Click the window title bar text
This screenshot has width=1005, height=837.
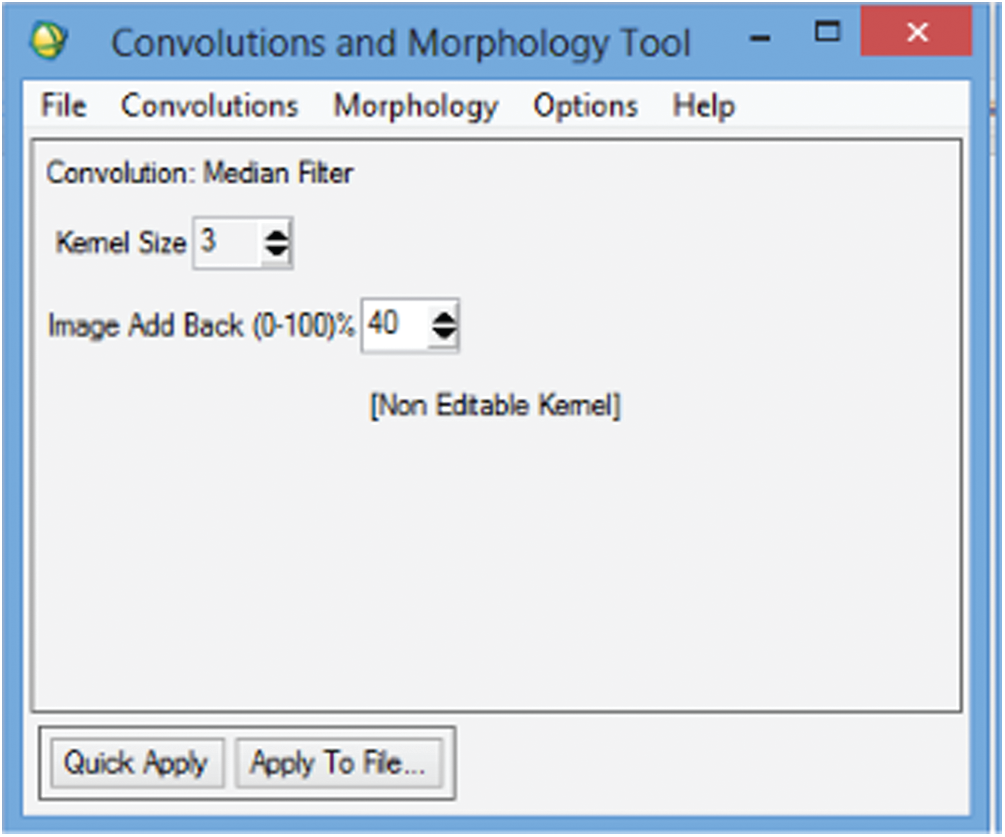pos(400,43)
